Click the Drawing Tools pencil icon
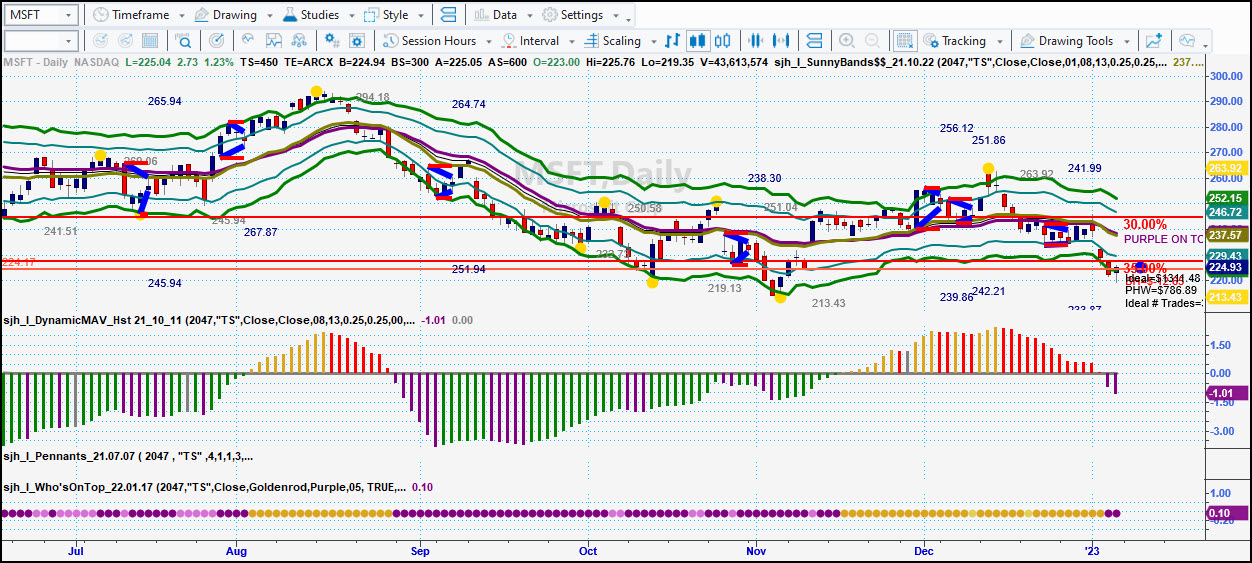This screenshot has width=1252, height=563. (1028, 41)
